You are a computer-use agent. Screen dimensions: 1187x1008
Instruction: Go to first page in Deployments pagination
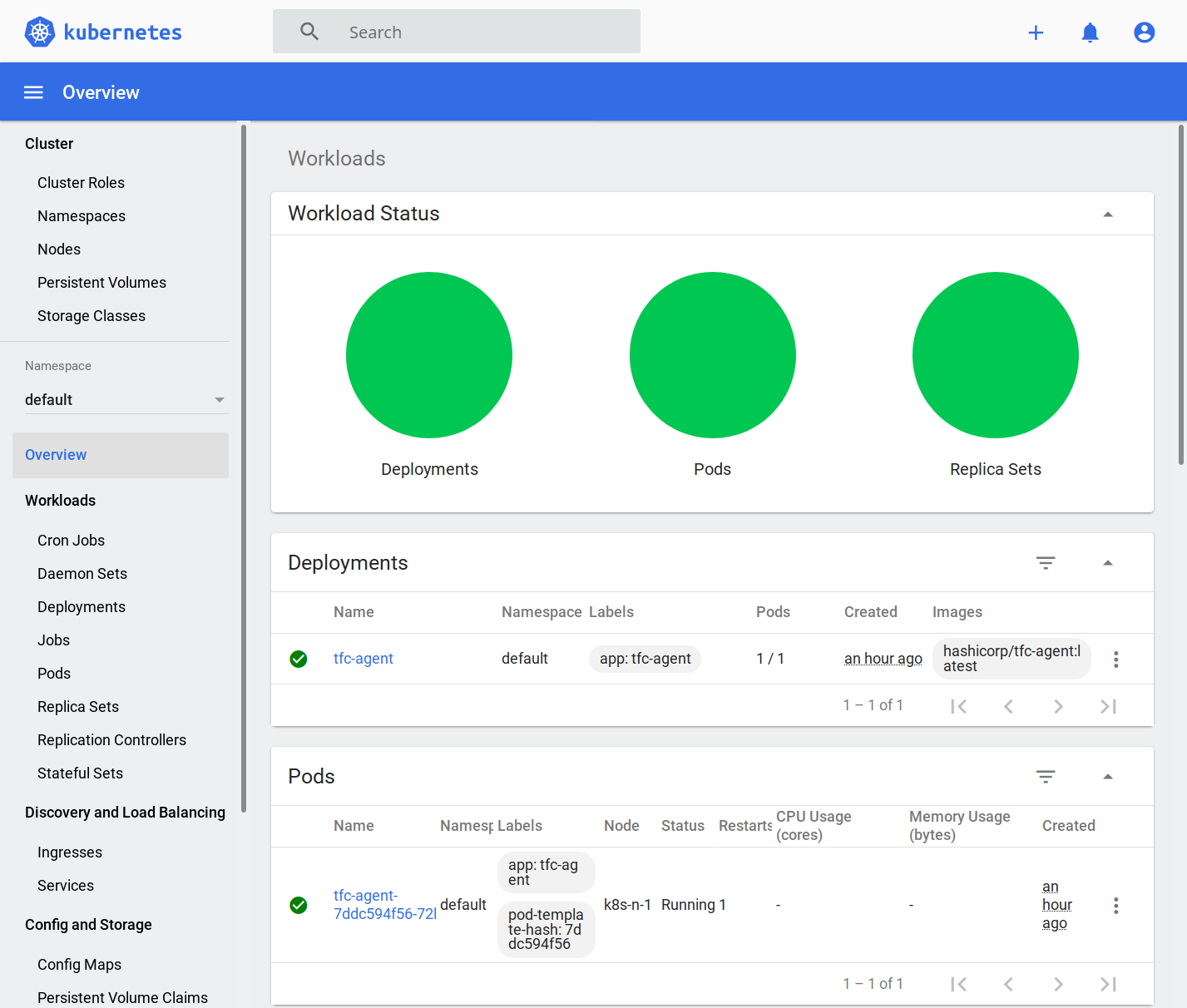coord(958,706)
